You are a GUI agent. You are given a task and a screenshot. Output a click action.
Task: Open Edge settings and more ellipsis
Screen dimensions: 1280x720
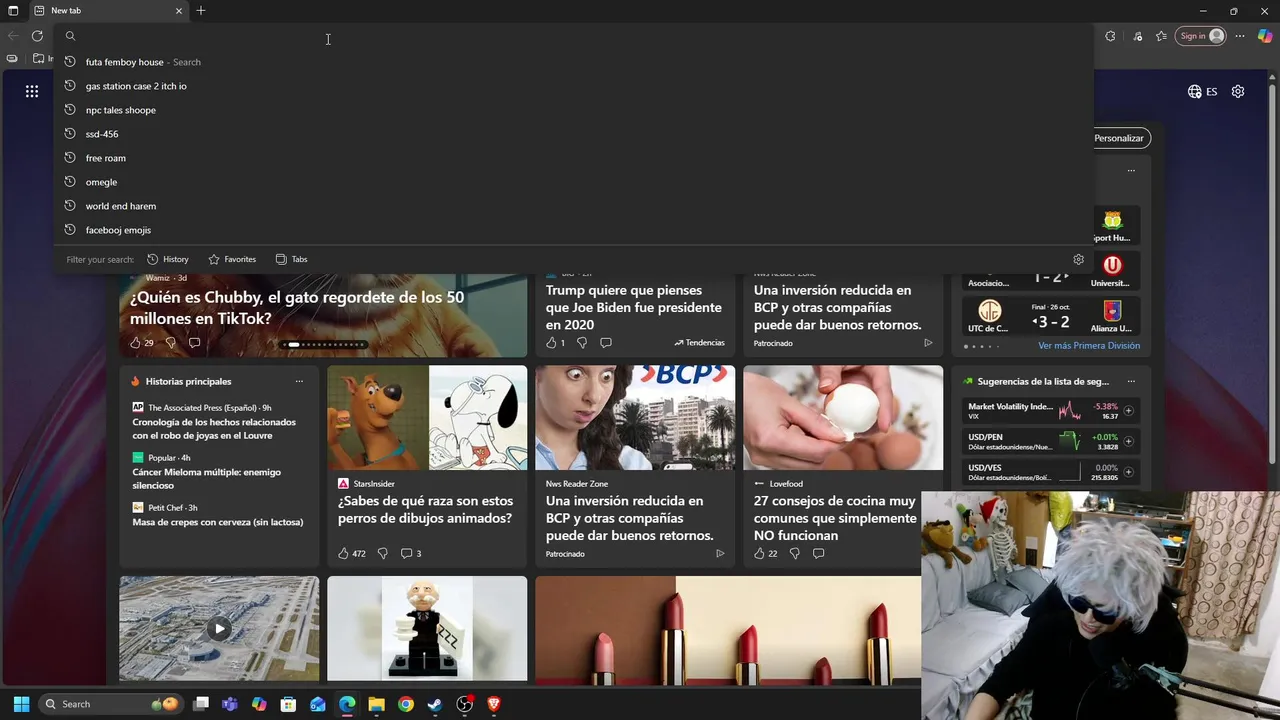point(1240,36)
